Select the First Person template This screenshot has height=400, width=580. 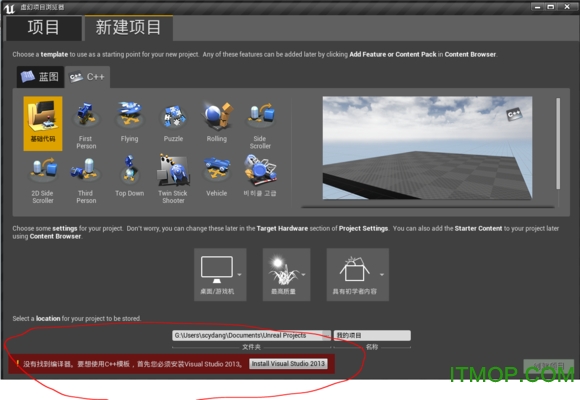86,126
